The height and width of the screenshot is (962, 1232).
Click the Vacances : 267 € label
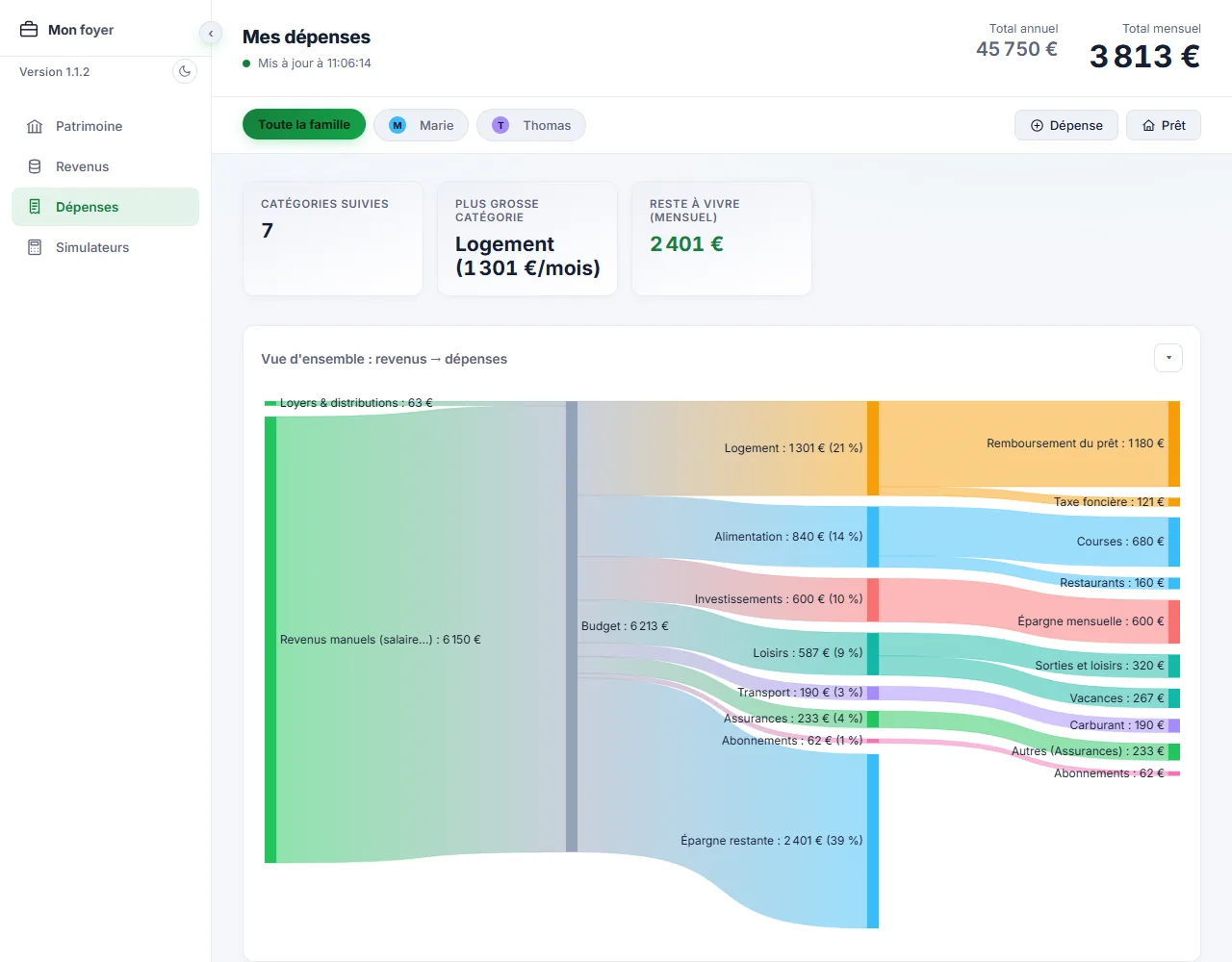[x=1116, y=698]
